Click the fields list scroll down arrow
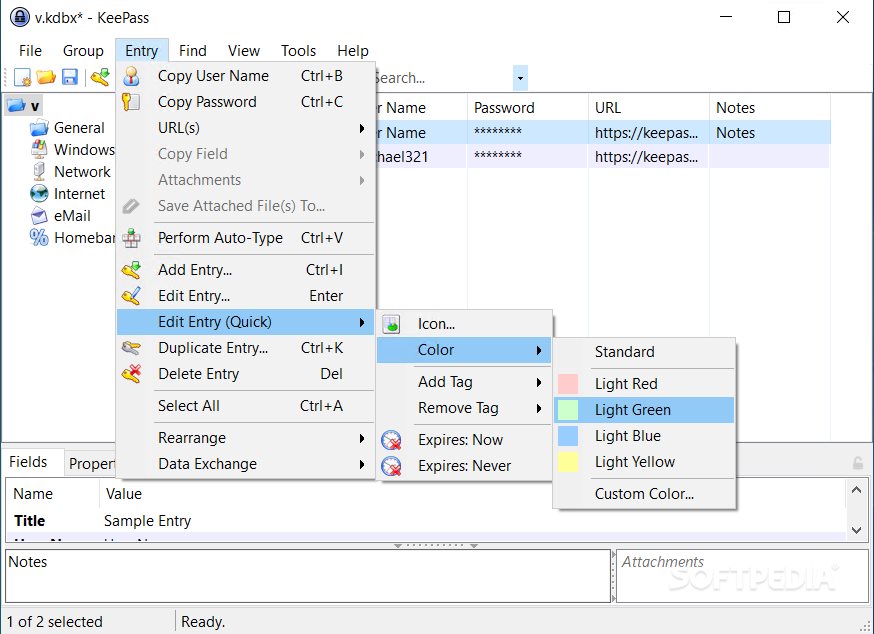Screen dimensions: 874x634 coord(857,530)
